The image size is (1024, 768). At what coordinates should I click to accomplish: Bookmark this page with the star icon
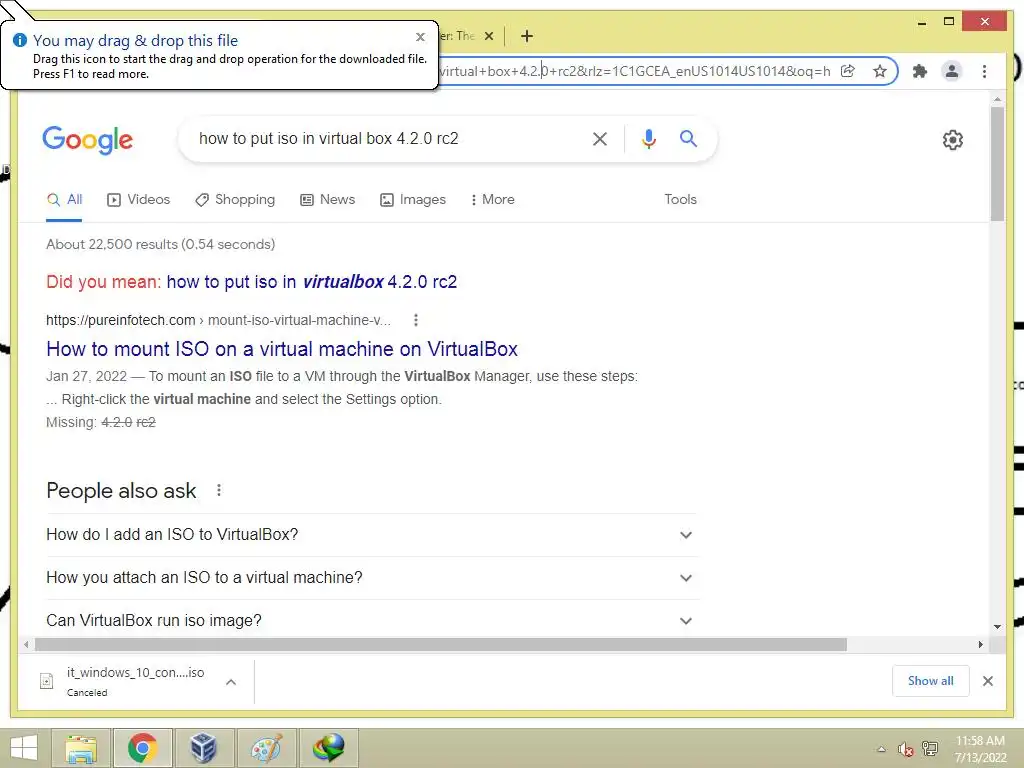(x=880, y=71)
